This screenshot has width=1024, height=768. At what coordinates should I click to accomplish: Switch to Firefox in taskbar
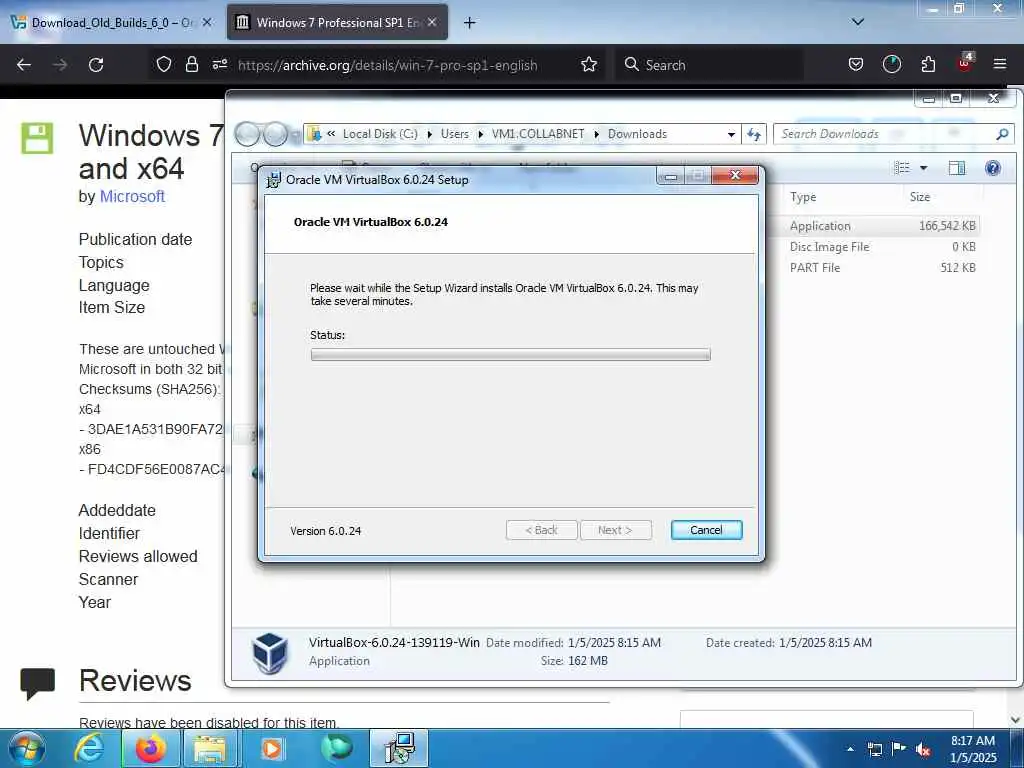click(x=151, y=748)
